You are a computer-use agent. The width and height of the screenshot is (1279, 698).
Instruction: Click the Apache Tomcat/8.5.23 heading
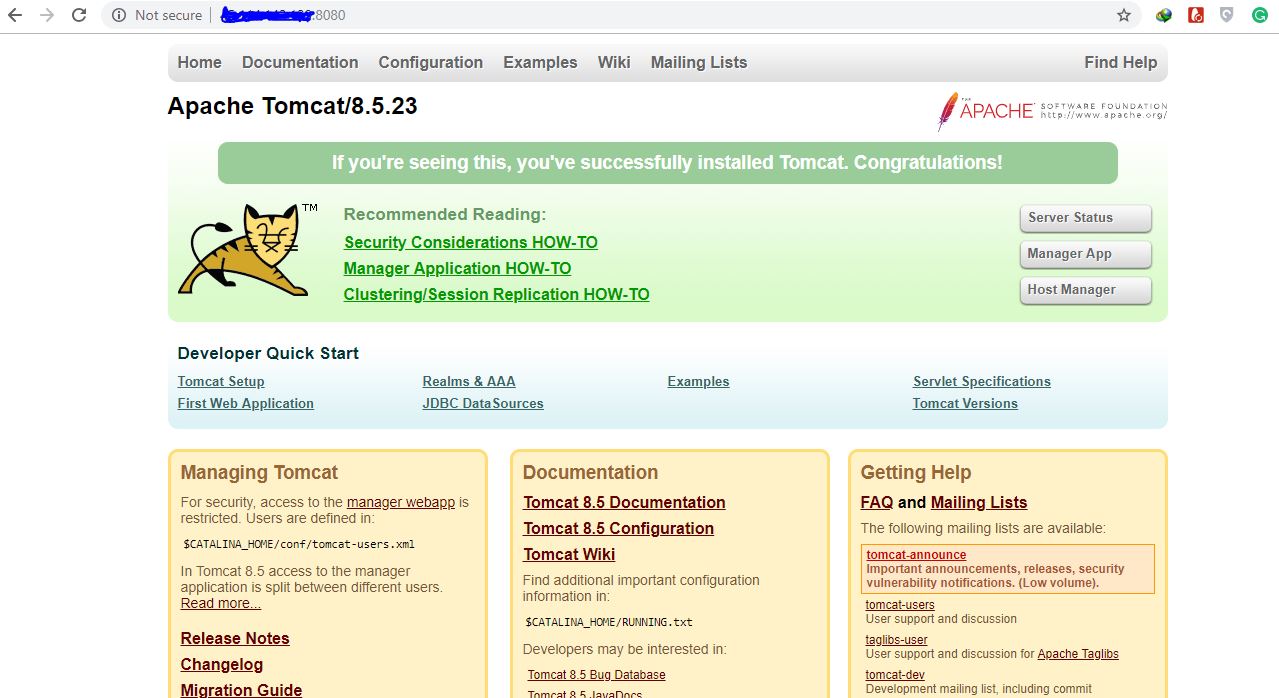pos(292,106)
